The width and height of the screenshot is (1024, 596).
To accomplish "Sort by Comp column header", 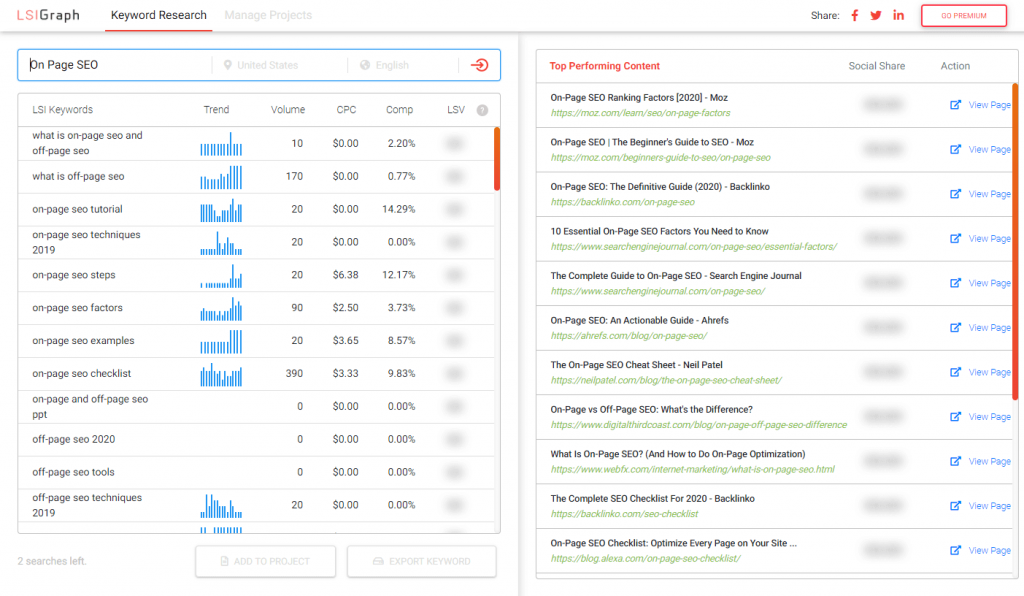I will (x=399, y=110).
